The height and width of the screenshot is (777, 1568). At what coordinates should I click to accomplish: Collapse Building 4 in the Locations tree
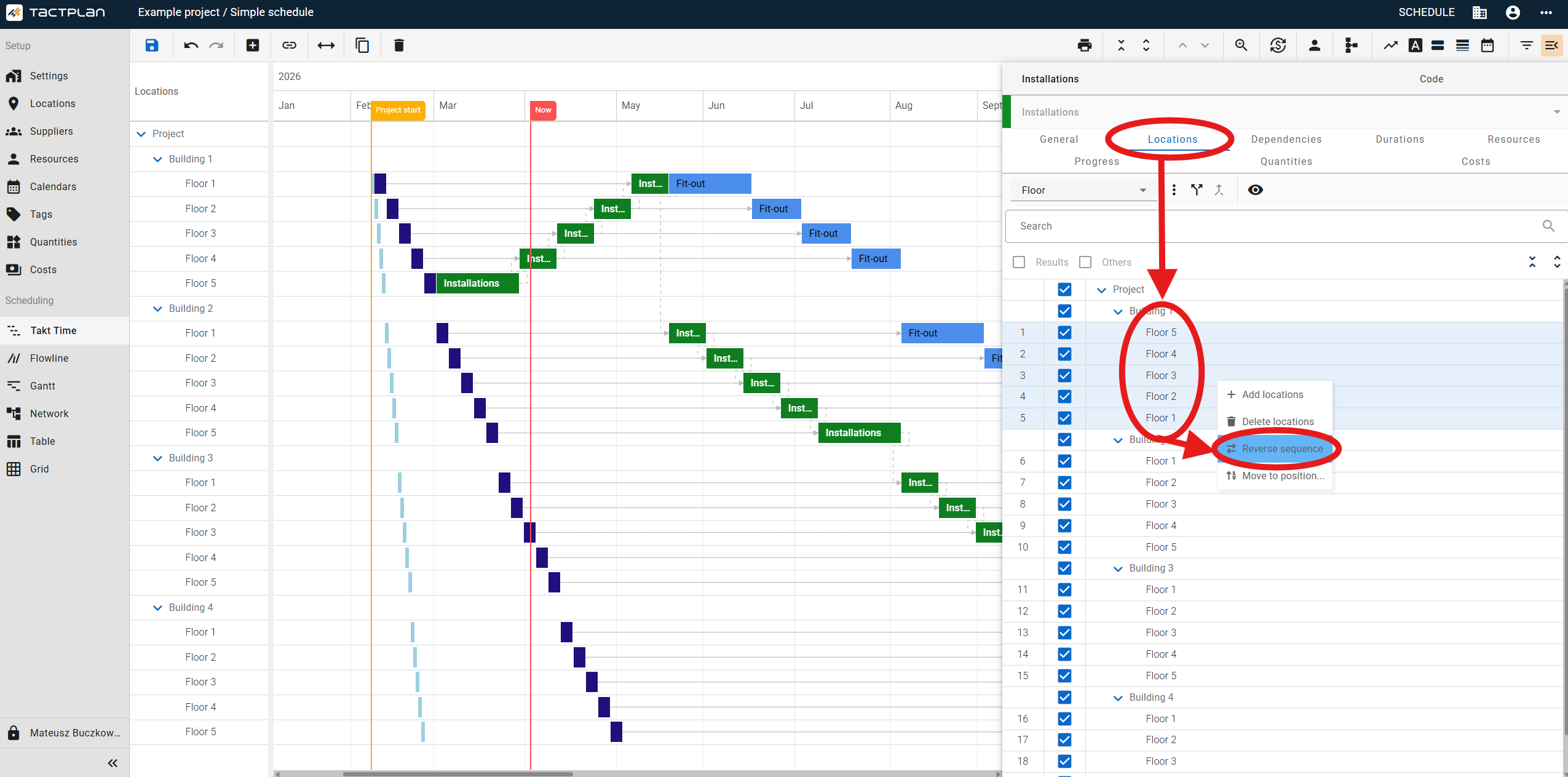pos(157,607)
